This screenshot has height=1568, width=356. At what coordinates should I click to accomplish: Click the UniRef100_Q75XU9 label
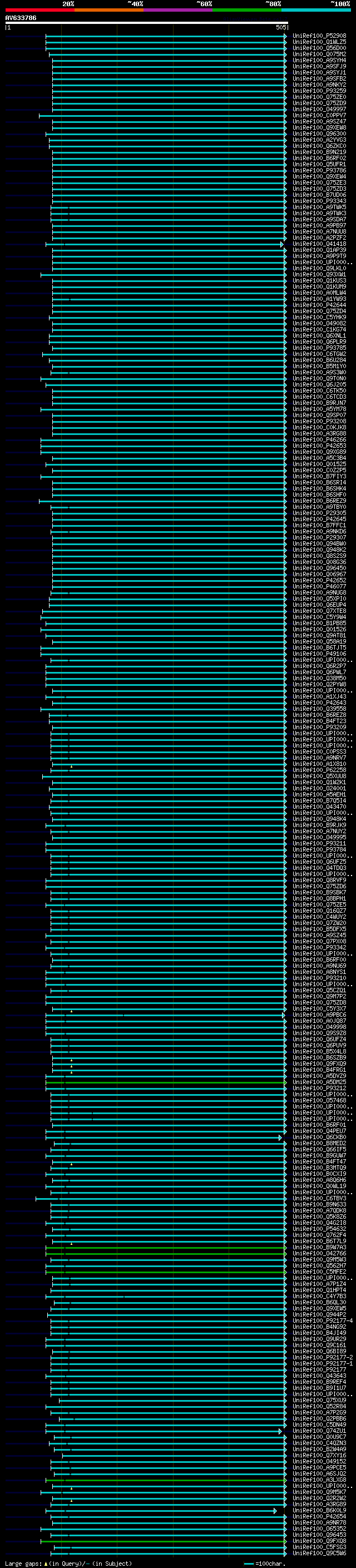click(x=319, y=1401)
